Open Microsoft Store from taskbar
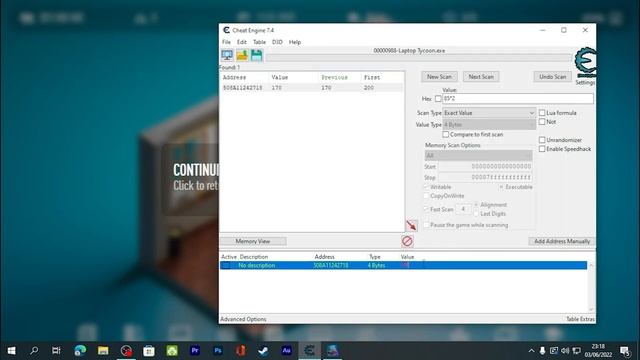The height and width of the screenshot is (360, 640). 149,351
